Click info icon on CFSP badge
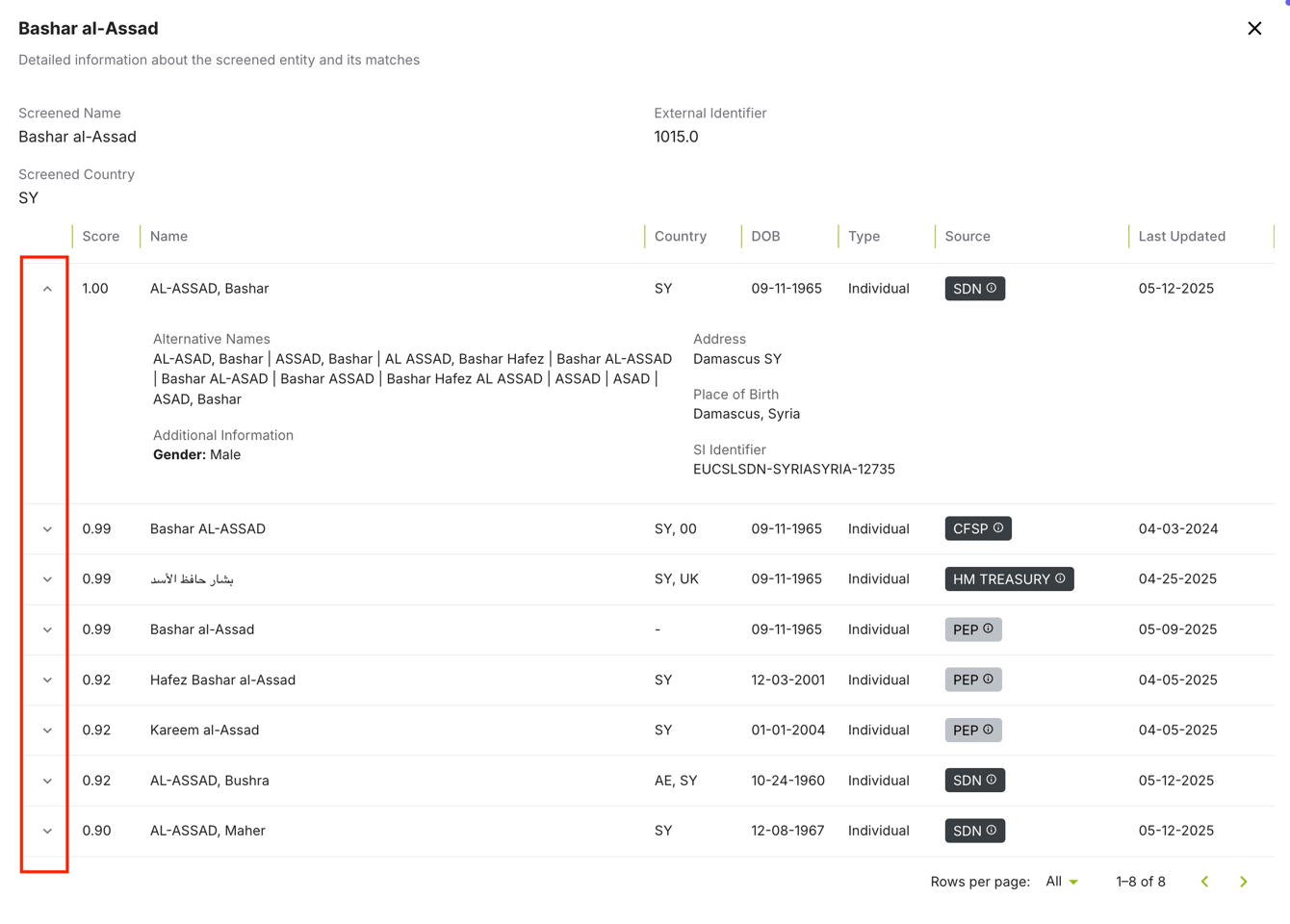The image size is (1290, 924). (998, 527)
